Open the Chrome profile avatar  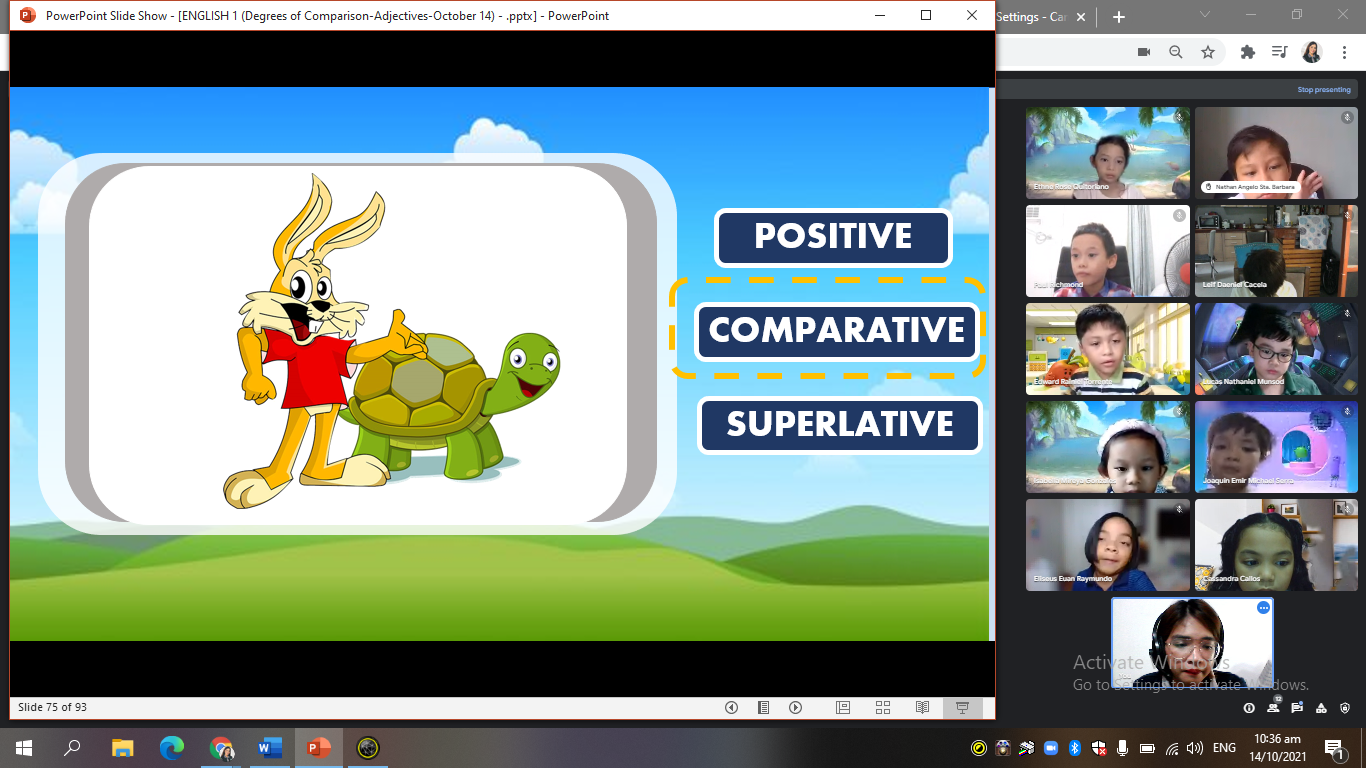coord(1312,52)
